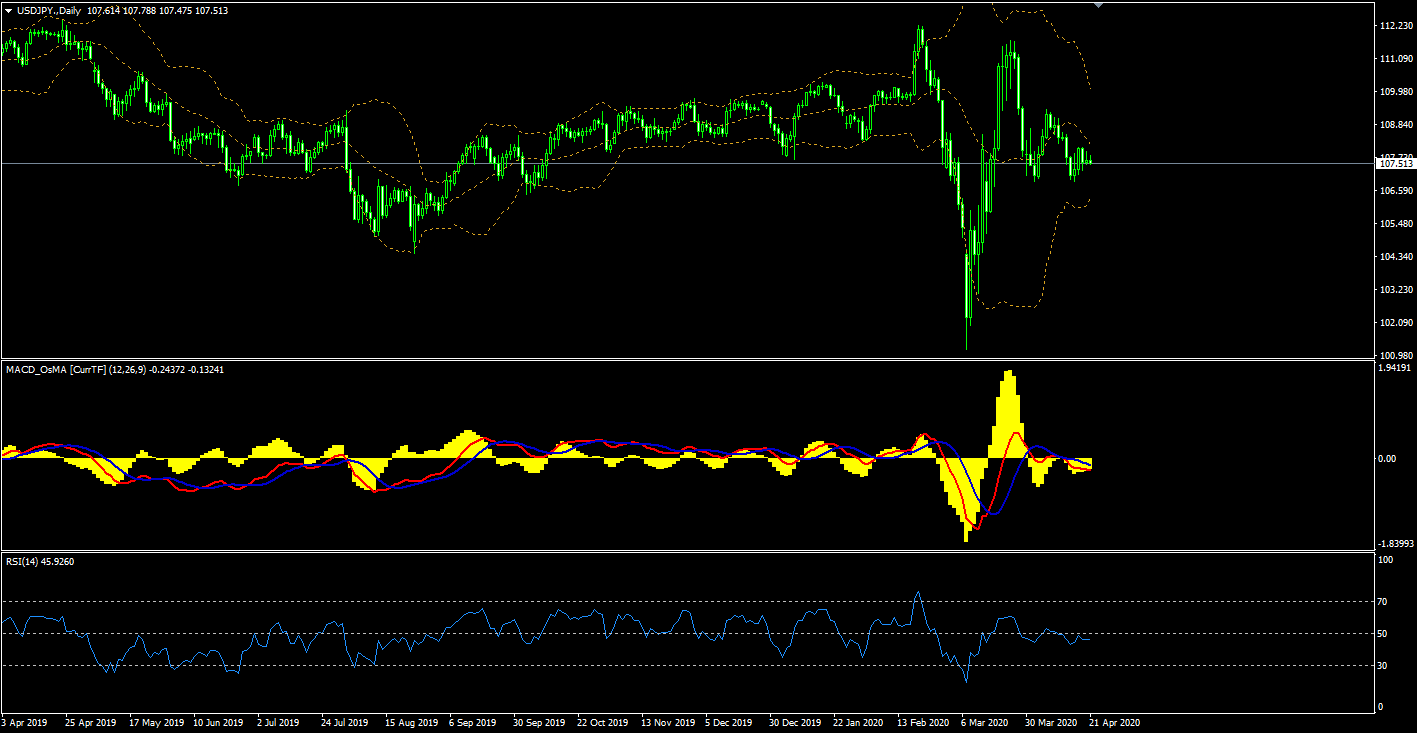Click the 6 Mar 2020 date label
This screenshot has height=733, width=1417.
pyautogui.click(x=984, y=722)
